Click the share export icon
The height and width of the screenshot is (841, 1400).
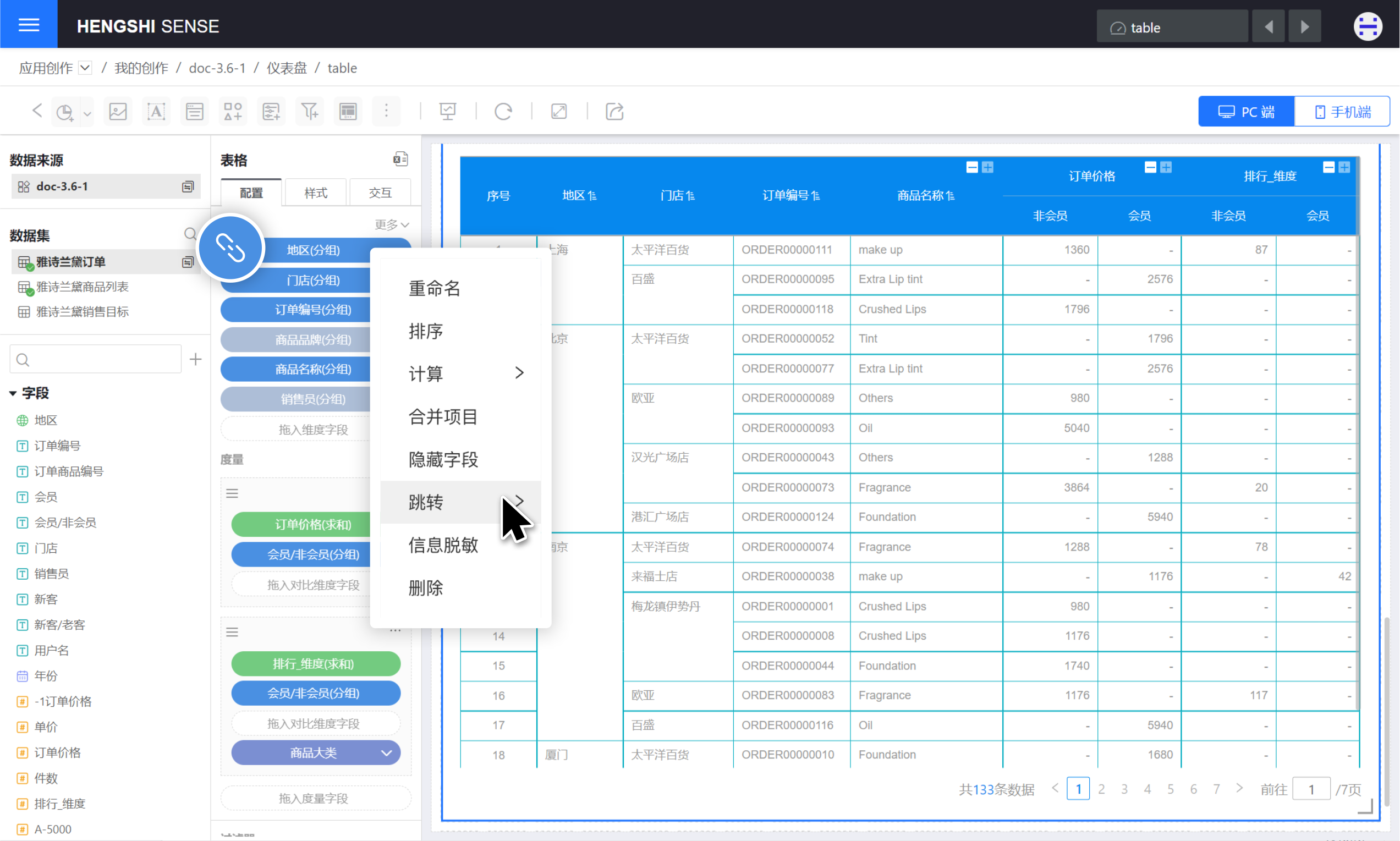click(614, 112)
